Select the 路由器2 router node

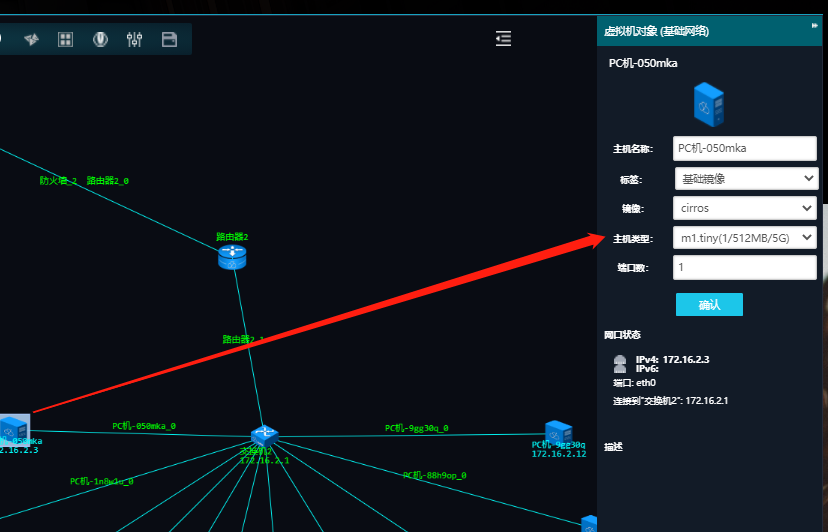(232, 257)
